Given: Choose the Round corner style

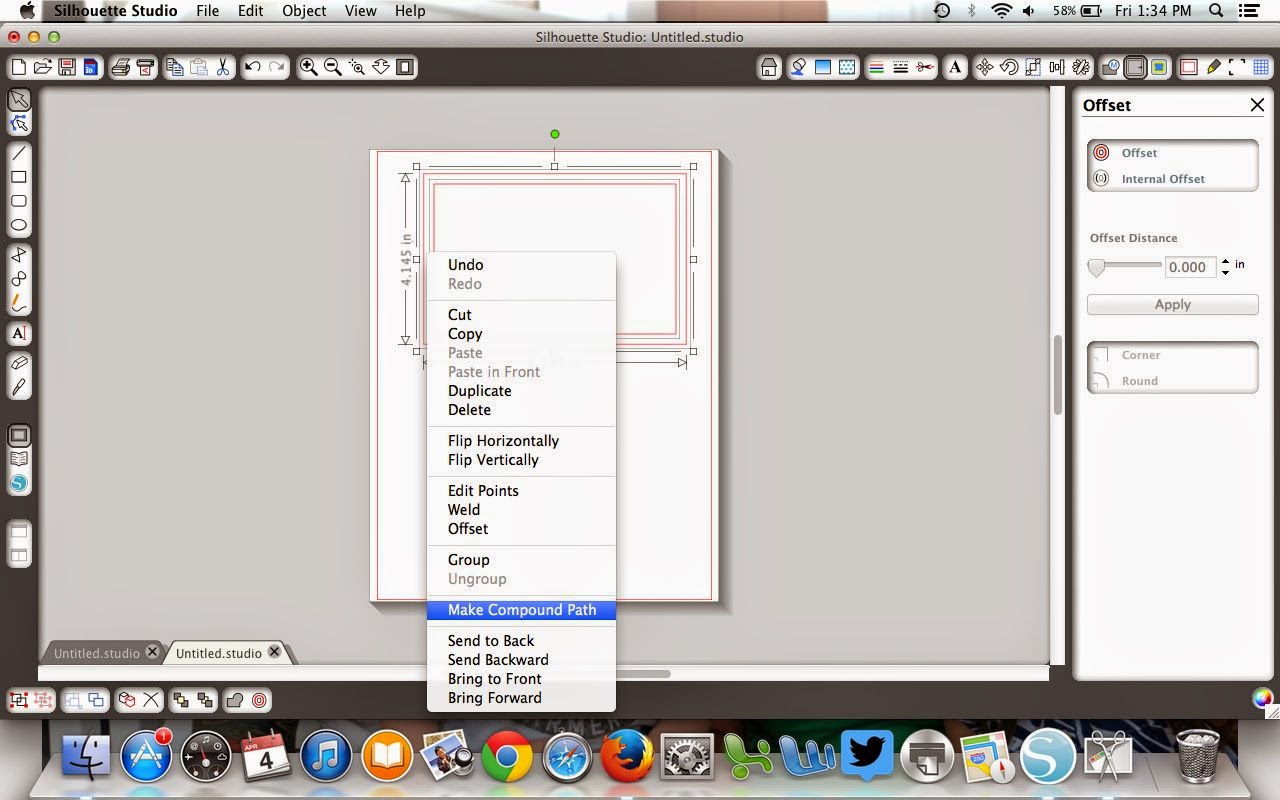Looking at the screenshot, I should tap(1140, 381).
